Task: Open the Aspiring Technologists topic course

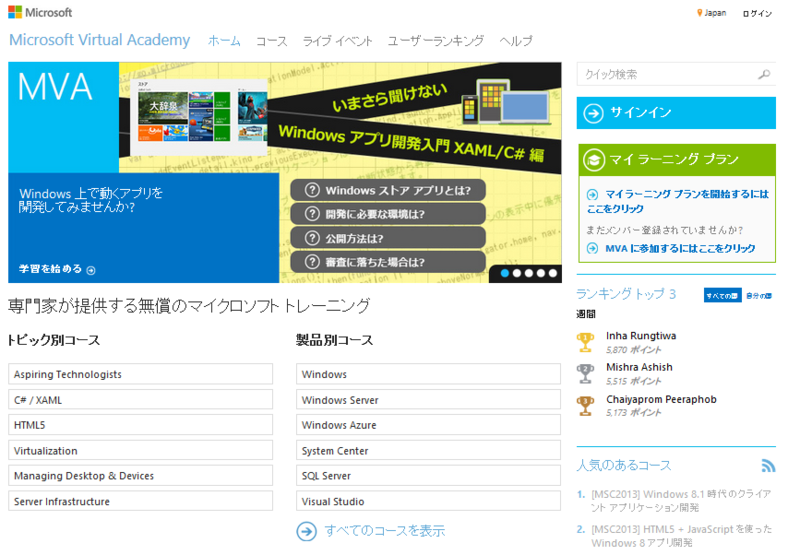Action: coord(140,374)
